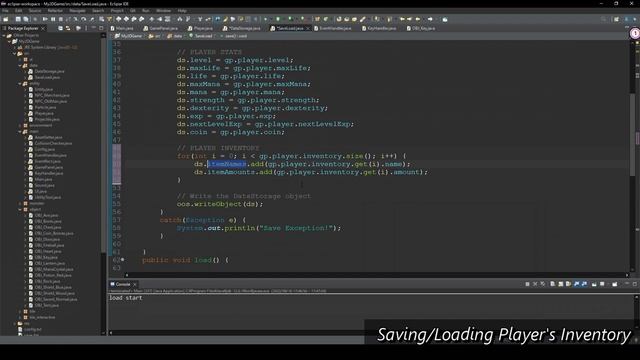Click the Debug bug toolbar icon

265,19
